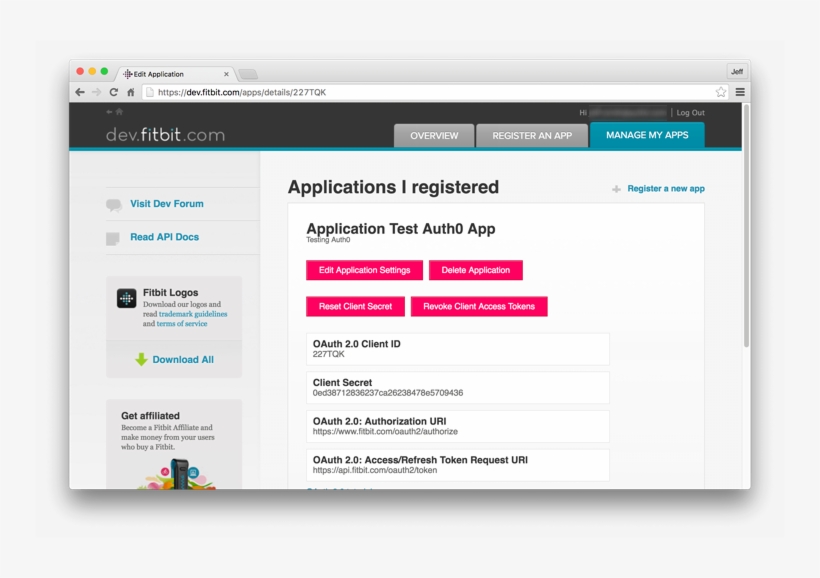Open the trademark guidelines link
Image resolution: width=820 pixels, height=578 pixels.
coord(194,314)
